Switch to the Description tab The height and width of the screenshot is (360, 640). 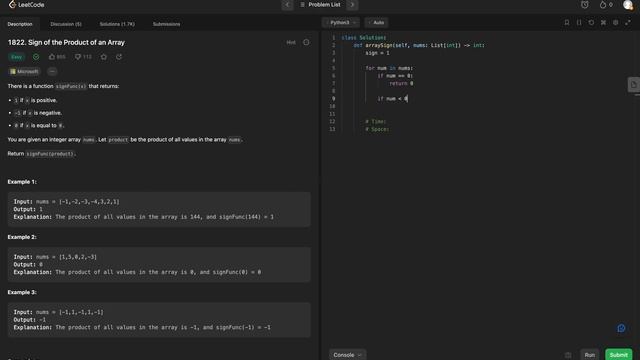click(x=20, y=24)
